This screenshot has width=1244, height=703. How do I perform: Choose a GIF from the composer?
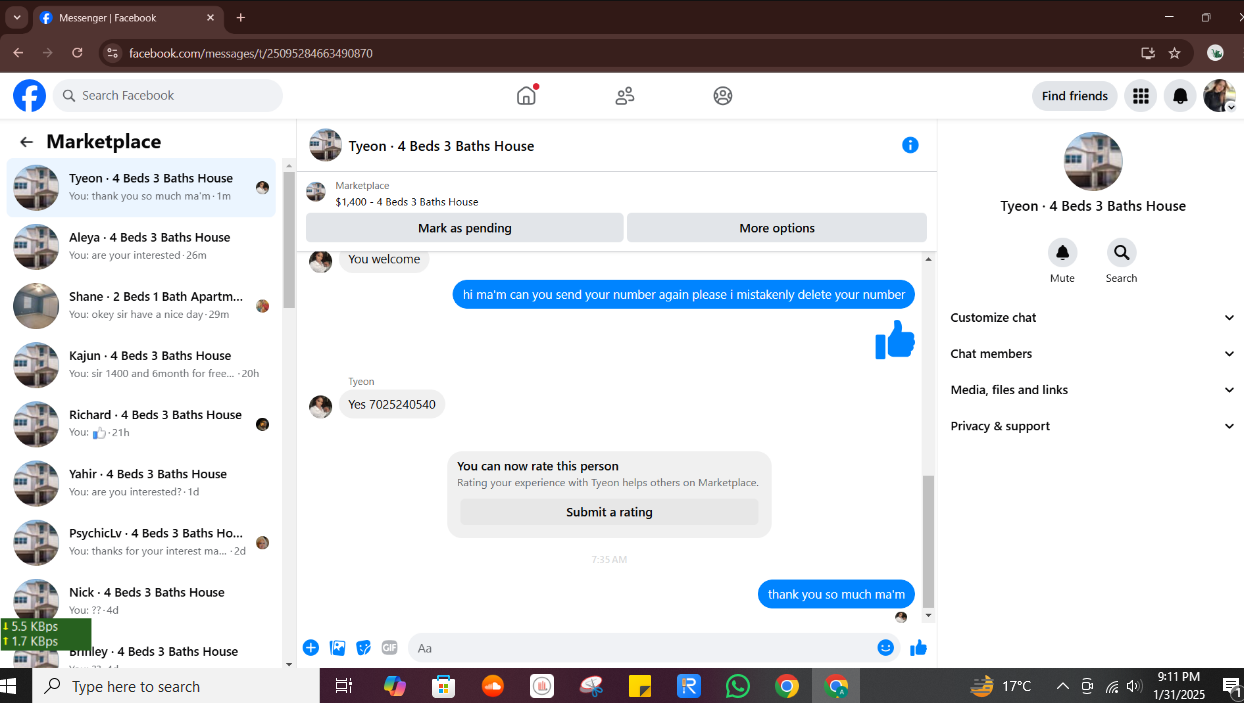pos(390,648)
